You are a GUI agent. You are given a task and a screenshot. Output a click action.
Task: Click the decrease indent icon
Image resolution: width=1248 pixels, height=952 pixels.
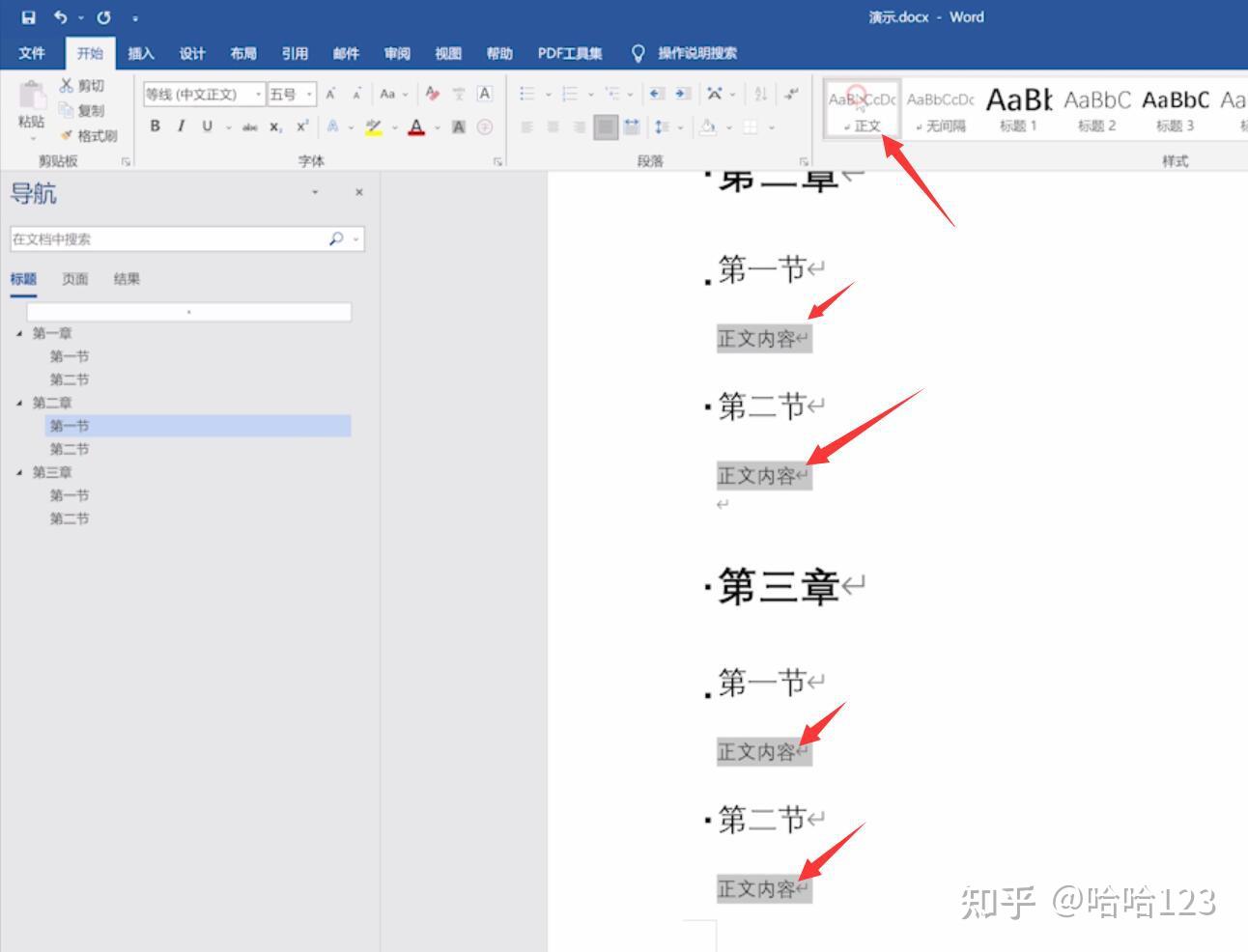pos(657,94)
